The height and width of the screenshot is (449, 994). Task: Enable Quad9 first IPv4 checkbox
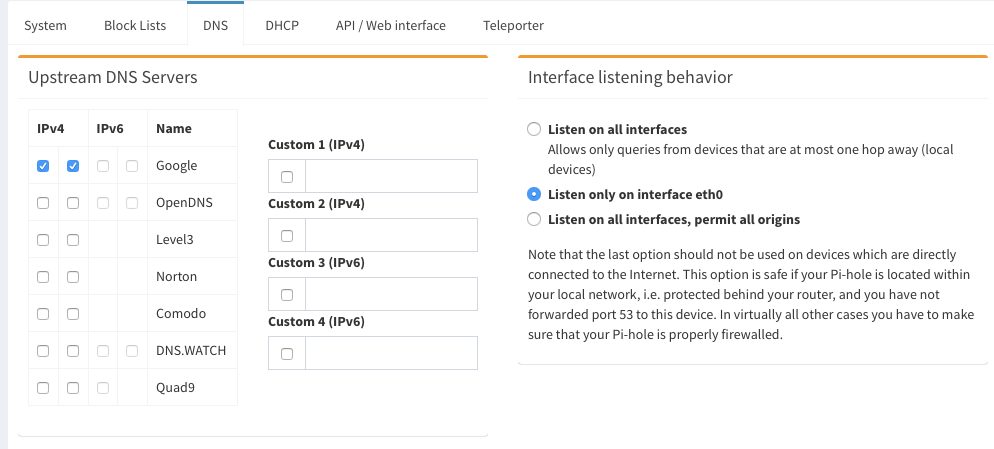[x=43, y=388]
